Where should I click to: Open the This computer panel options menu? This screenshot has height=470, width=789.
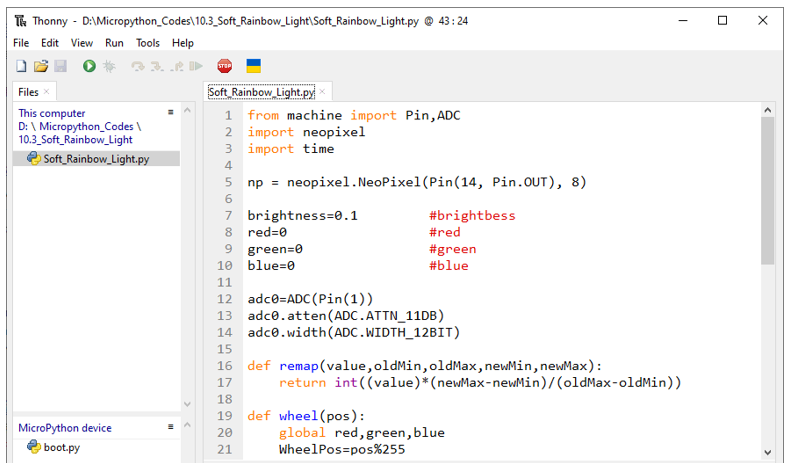coord(171,112)
